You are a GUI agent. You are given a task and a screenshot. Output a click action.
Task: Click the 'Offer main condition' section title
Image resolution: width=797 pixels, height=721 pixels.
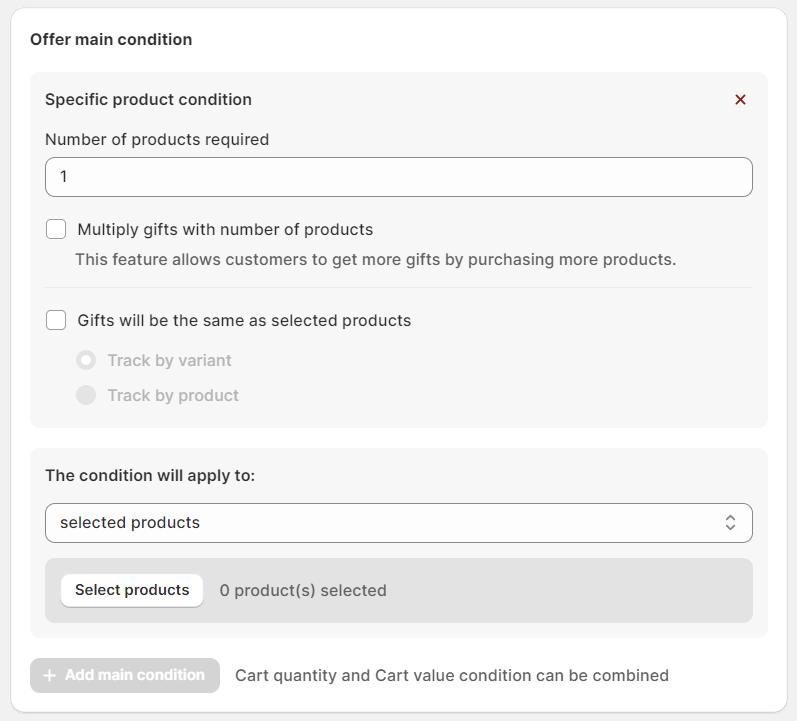tap(111, 40)
